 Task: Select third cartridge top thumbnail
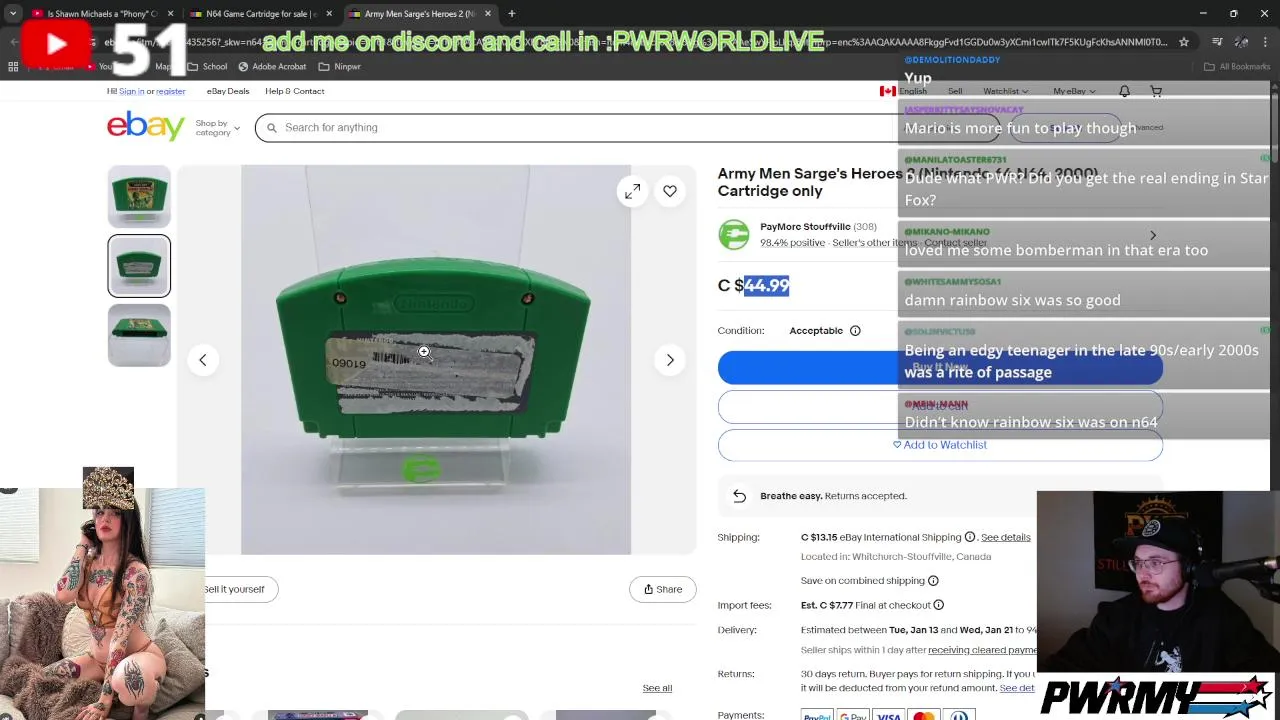(139, 335)
